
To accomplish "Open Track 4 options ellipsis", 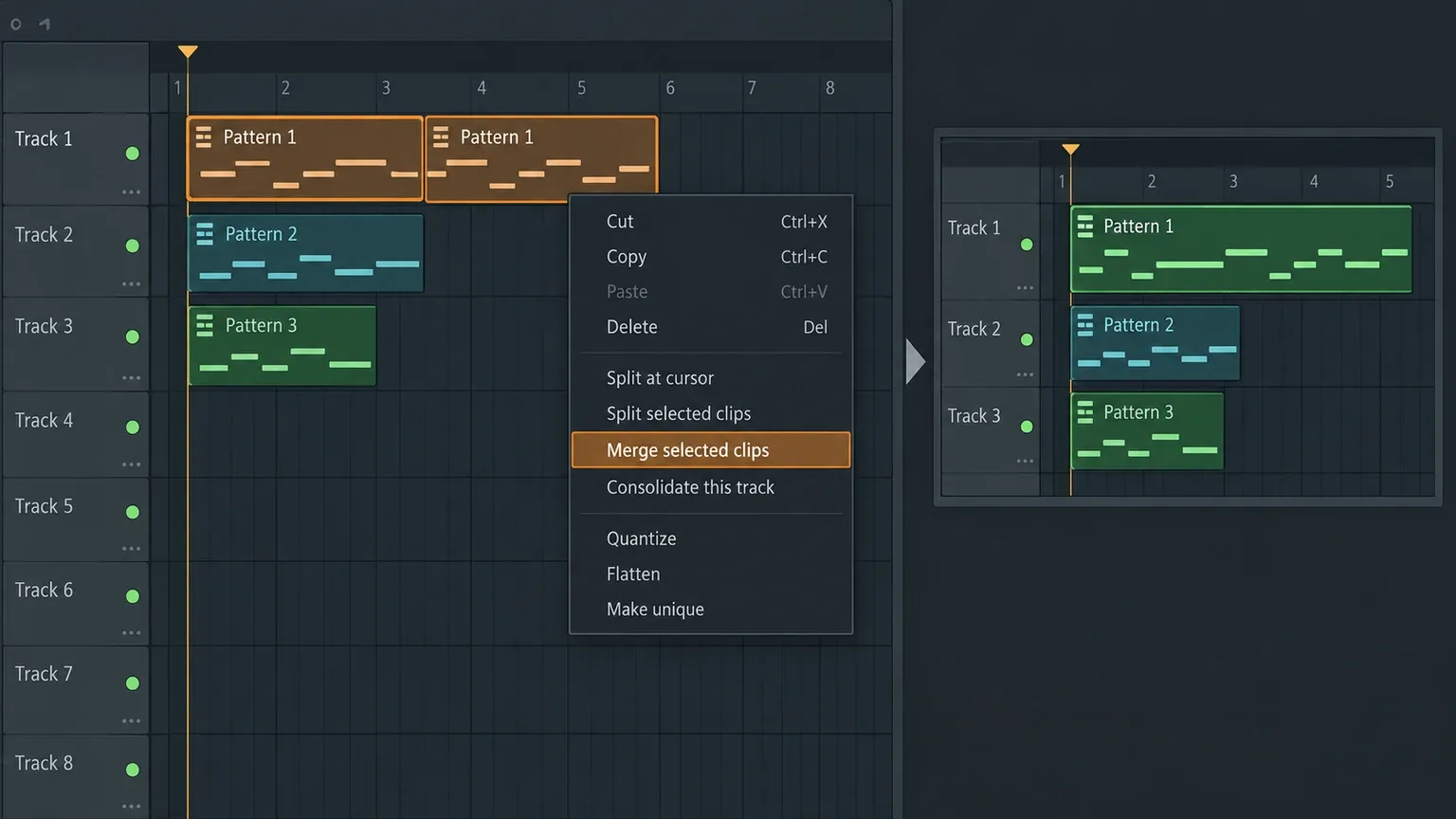I will click(131, 464).
